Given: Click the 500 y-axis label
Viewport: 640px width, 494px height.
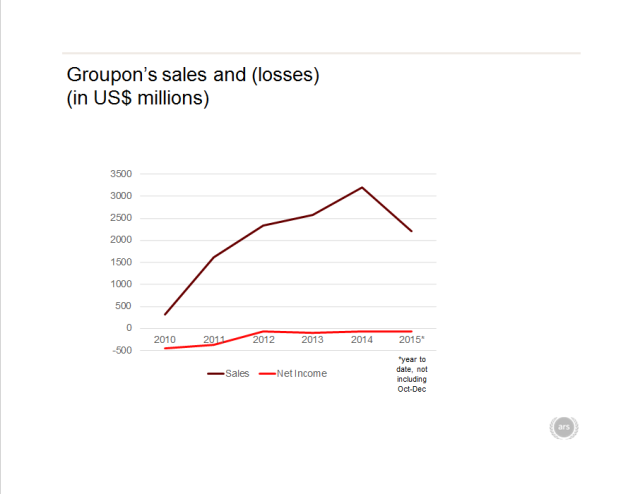Looking at the screenshot, I should click(124, 306).
